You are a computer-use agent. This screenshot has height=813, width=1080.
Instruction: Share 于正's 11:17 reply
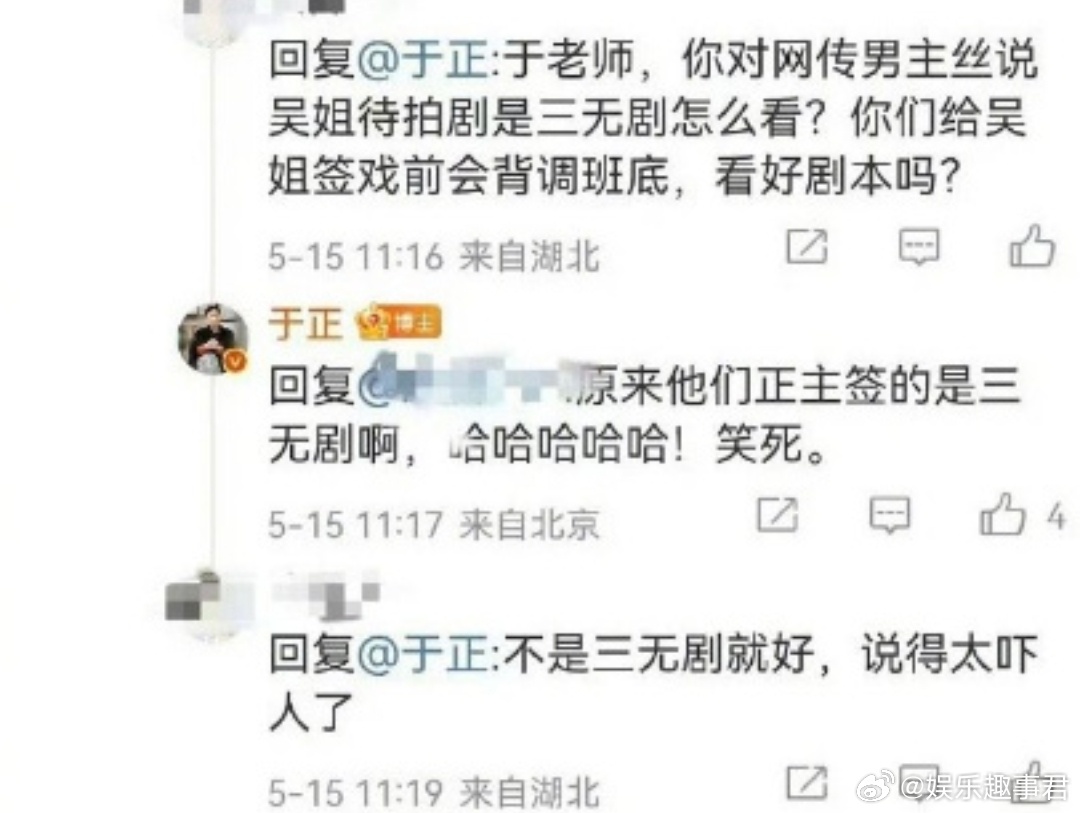(778, 515)
